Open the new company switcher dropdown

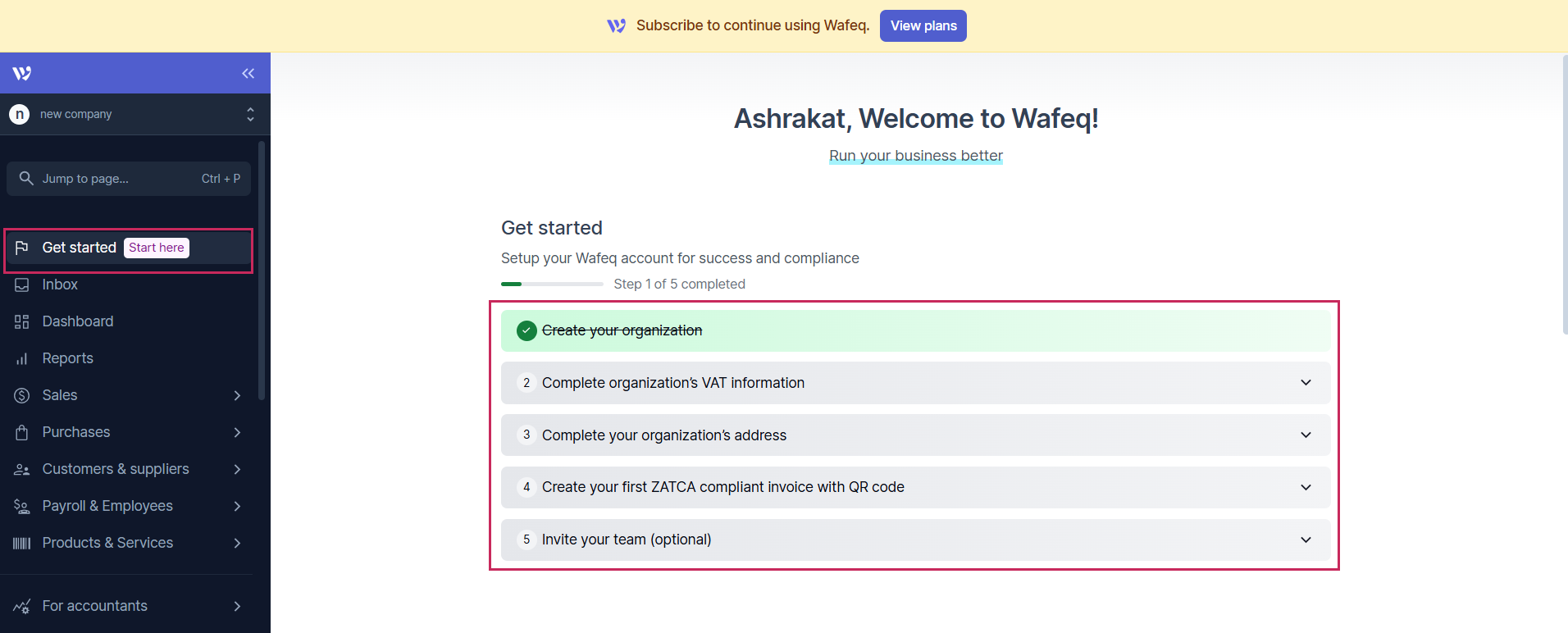pyautogui.click(x=249, y=114)
